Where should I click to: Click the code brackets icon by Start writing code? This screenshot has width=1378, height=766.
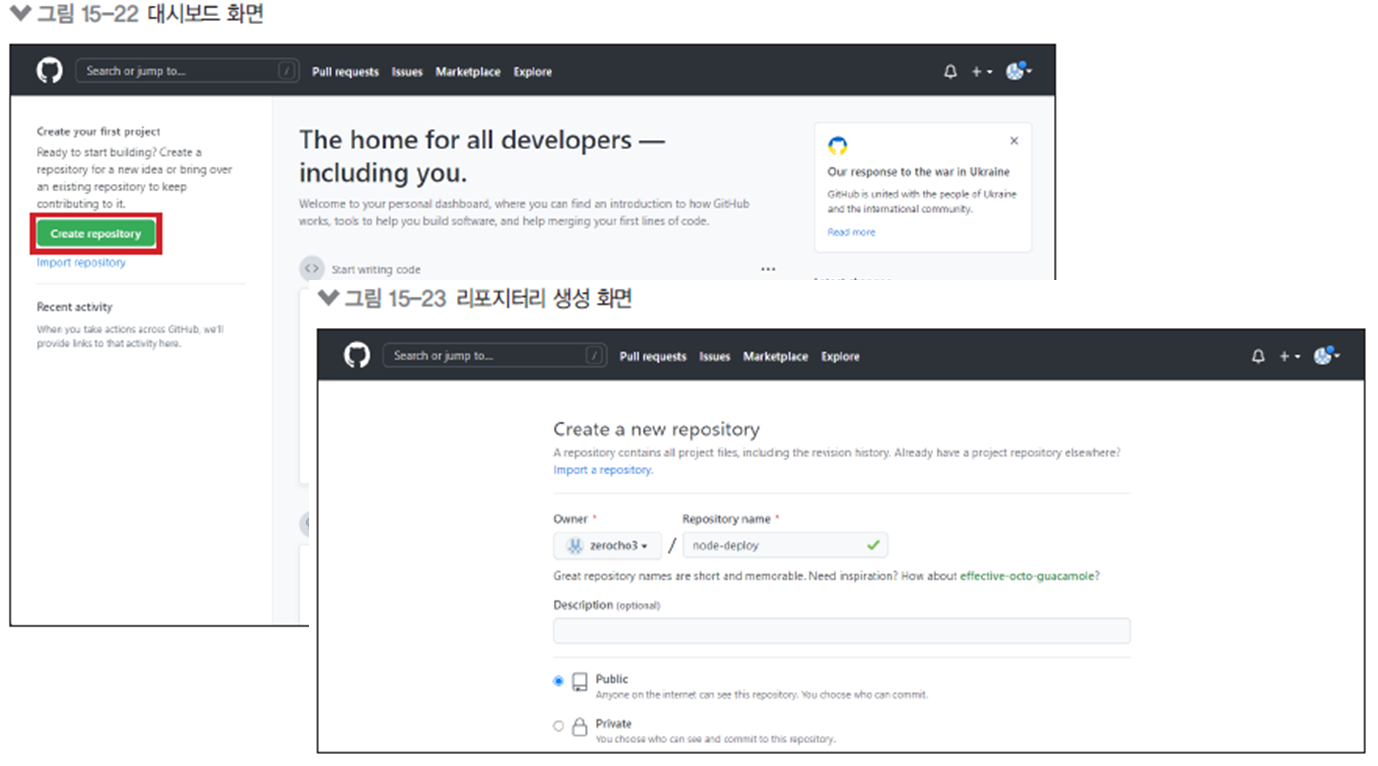click(312, 268)
